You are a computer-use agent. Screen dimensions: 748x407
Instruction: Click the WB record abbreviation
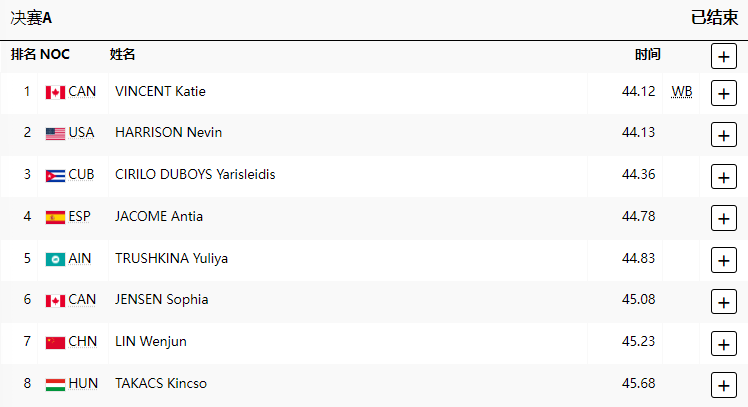point(681,92)
